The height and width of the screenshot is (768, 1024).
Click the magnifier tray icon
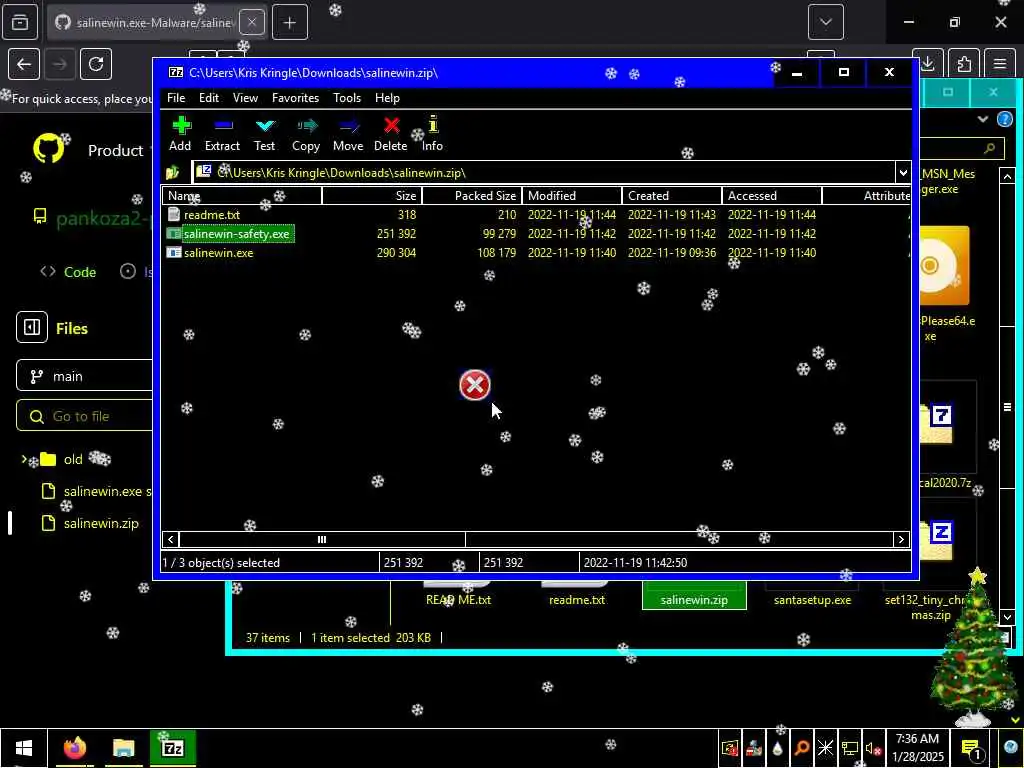point(801,748)
